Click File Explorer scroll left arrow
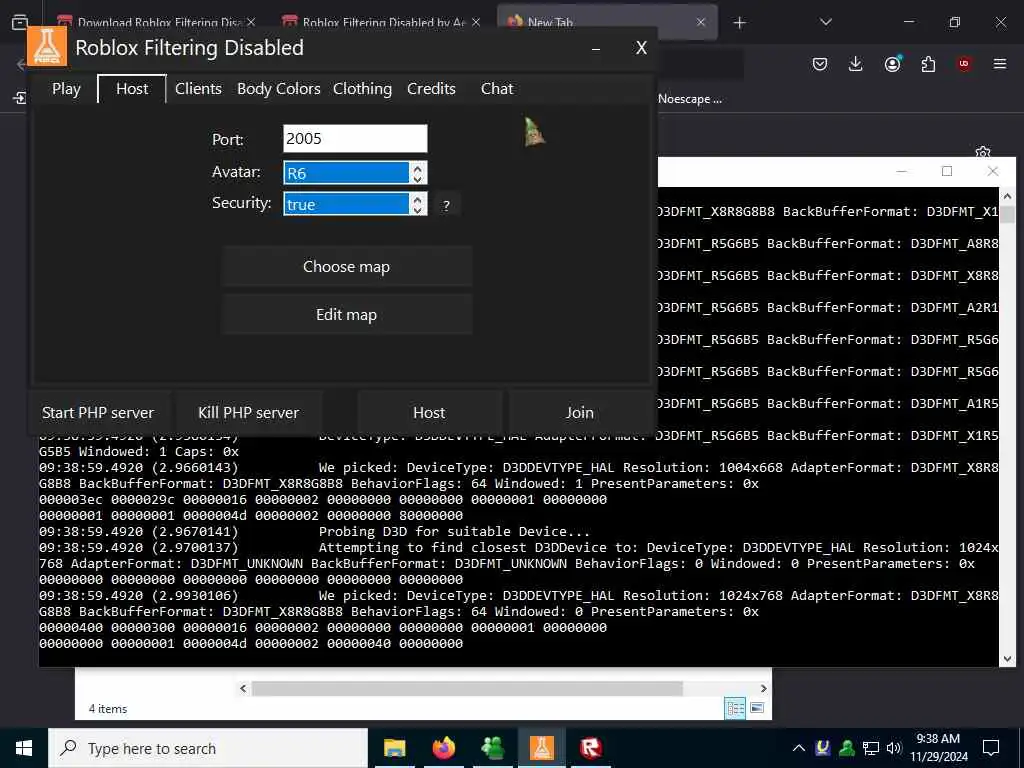The image size is (1024, 768). tap(243, 688)
